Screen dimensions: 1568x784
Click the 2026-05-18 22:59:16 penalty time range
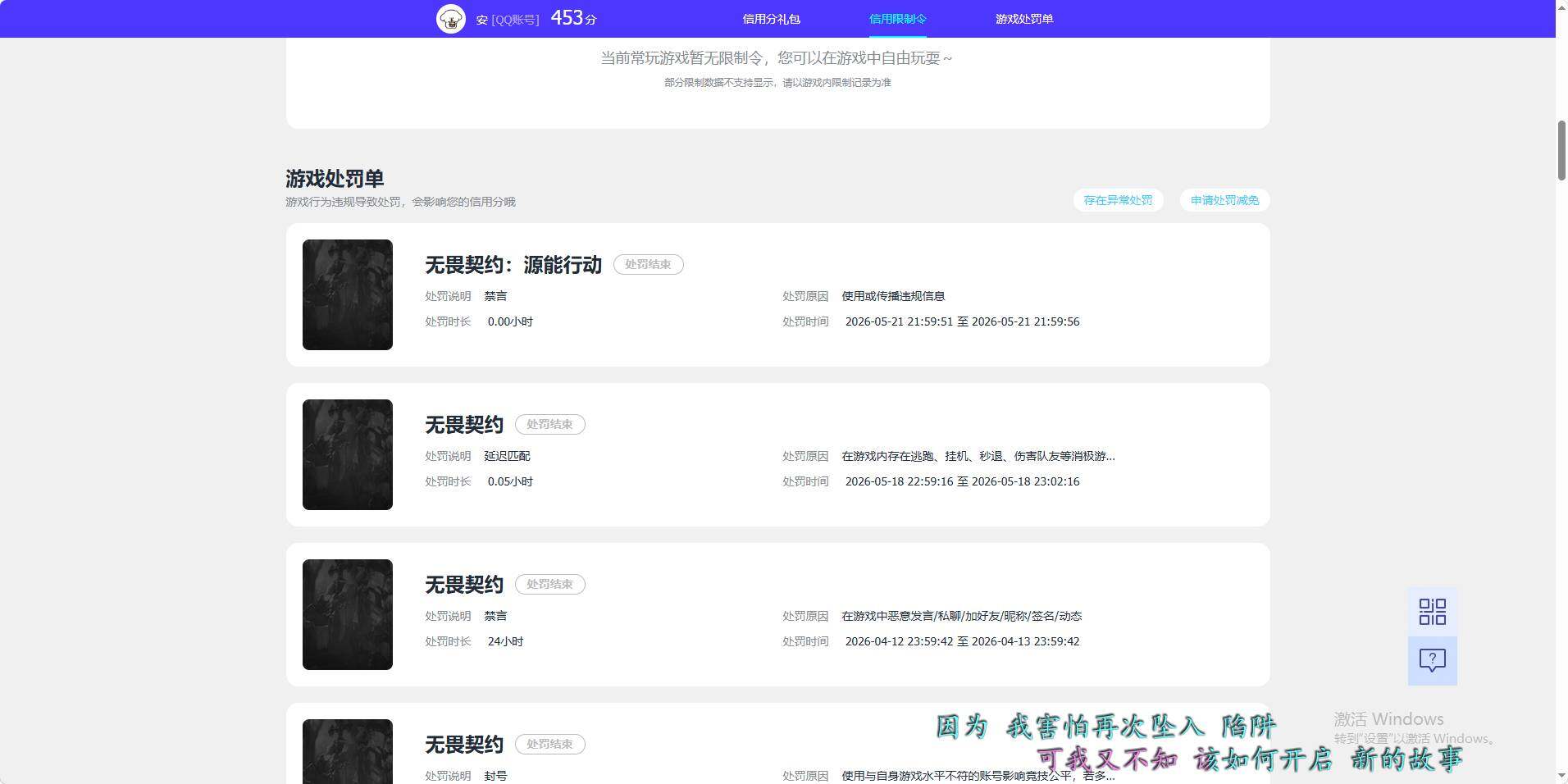tap(962, 481)
